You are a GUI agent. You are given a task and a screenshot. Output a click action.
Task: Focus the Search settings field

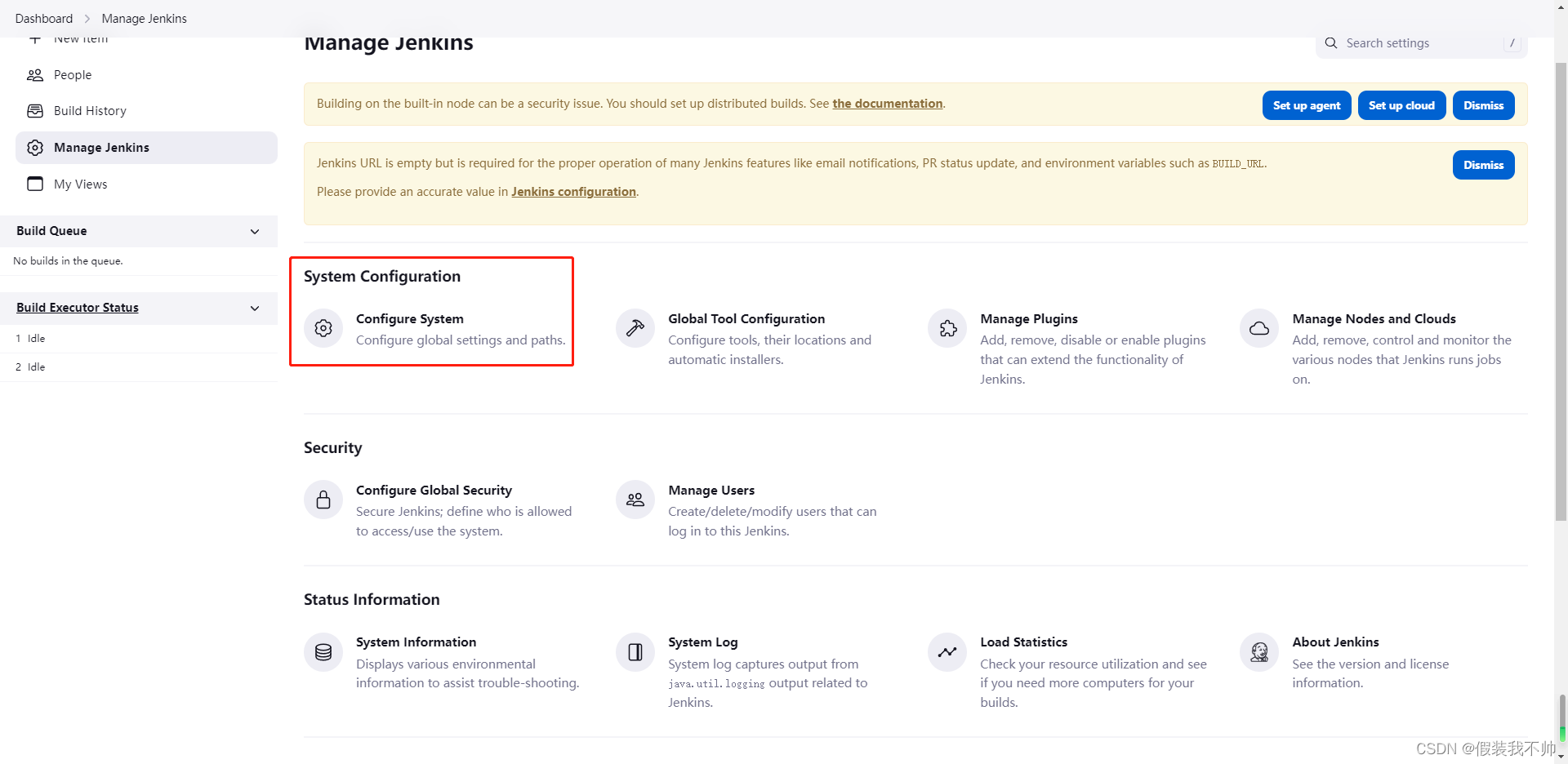pyautogui.click(x=1421, y=43)
